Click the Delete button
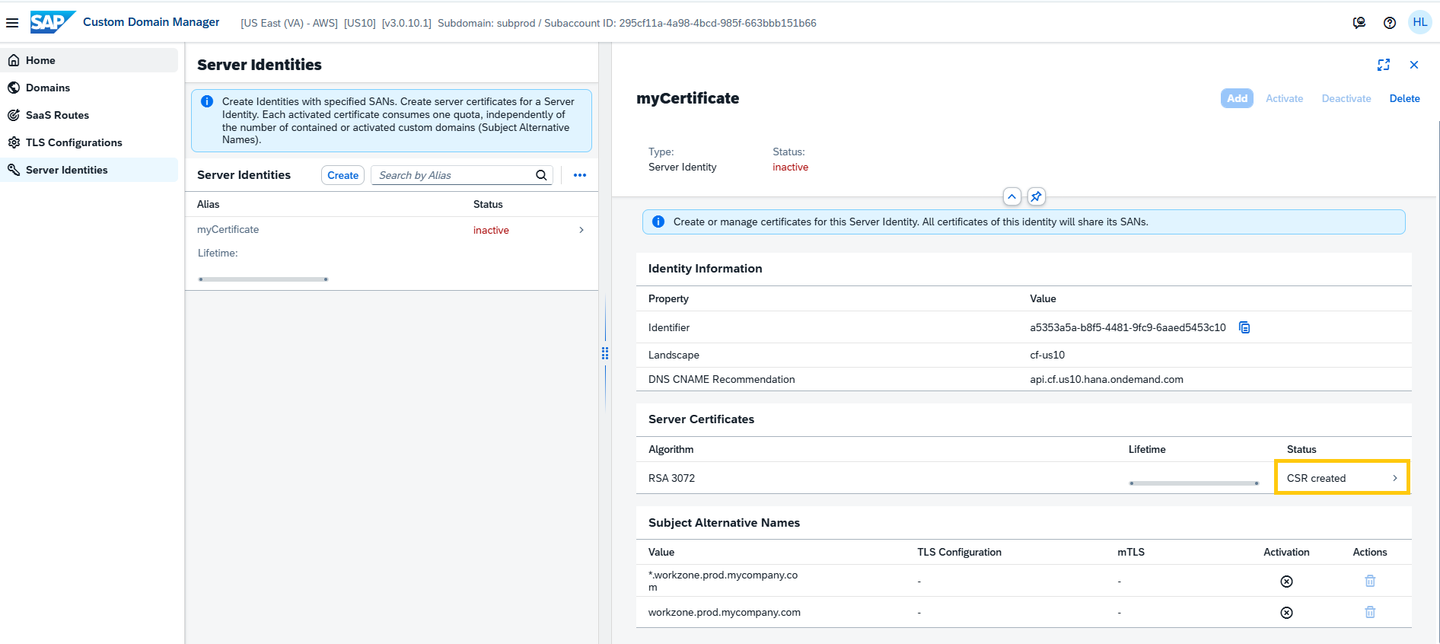 pos(1405,98)
